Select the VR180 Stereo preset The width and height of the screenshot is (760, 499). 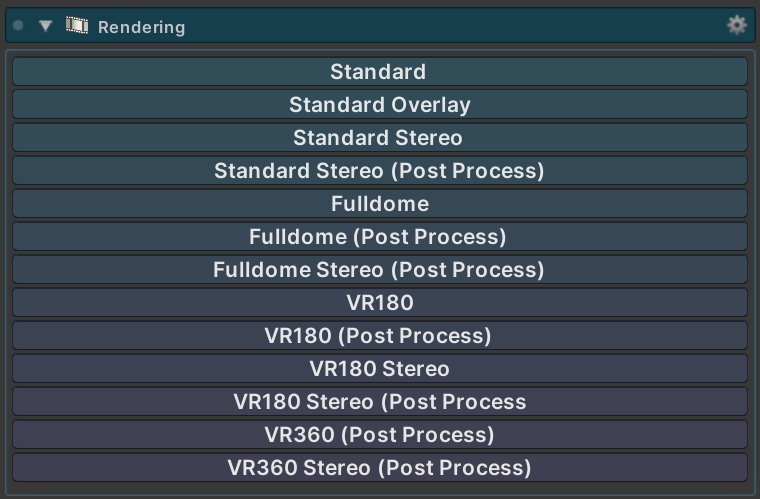(x=380, y=369)
